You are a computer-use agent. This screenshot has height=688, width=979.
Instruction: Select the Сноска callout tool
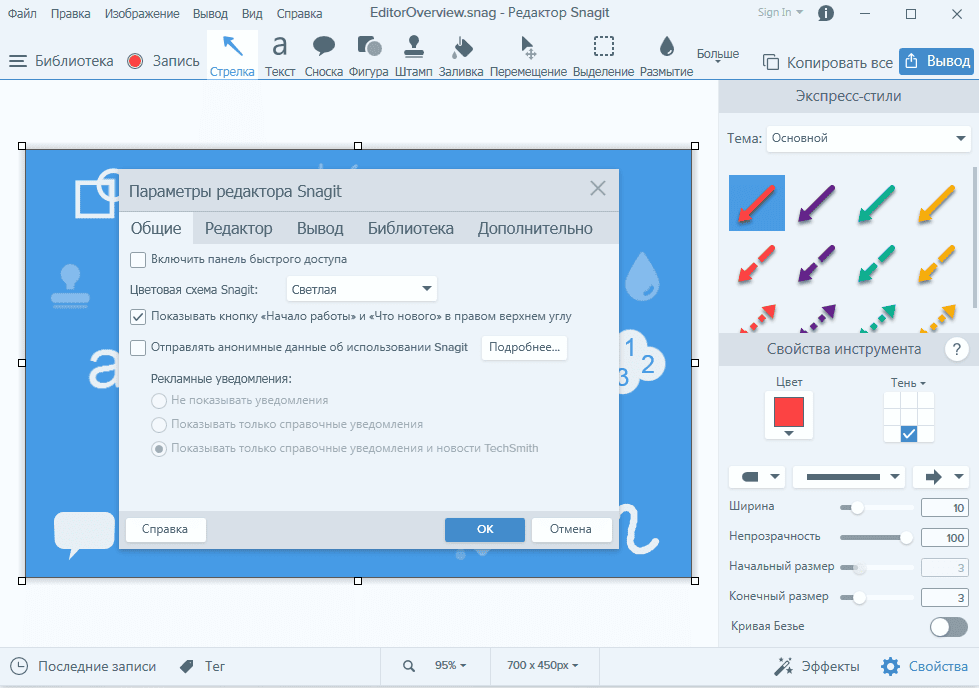click(323, 55)
